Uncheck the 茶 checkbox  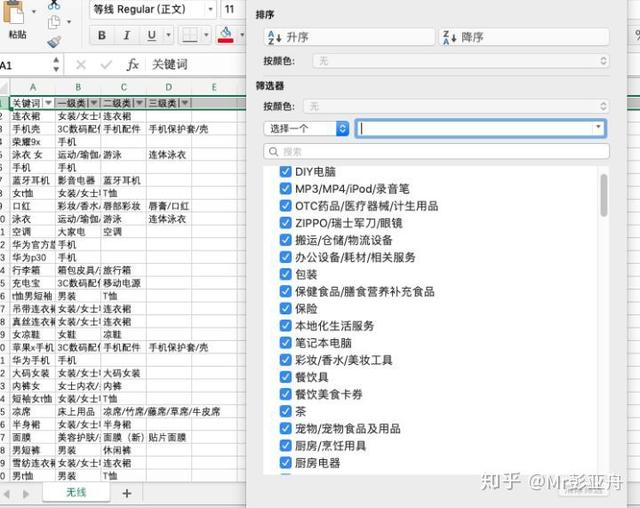point(285,411)
